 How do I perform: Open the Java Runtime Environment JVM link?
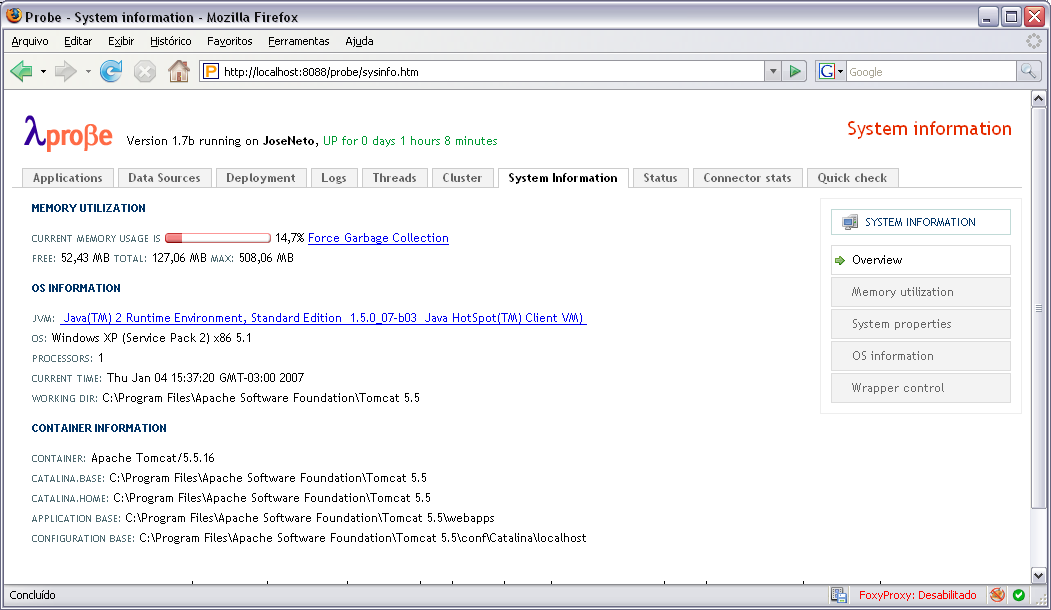[x=322, y=318]
